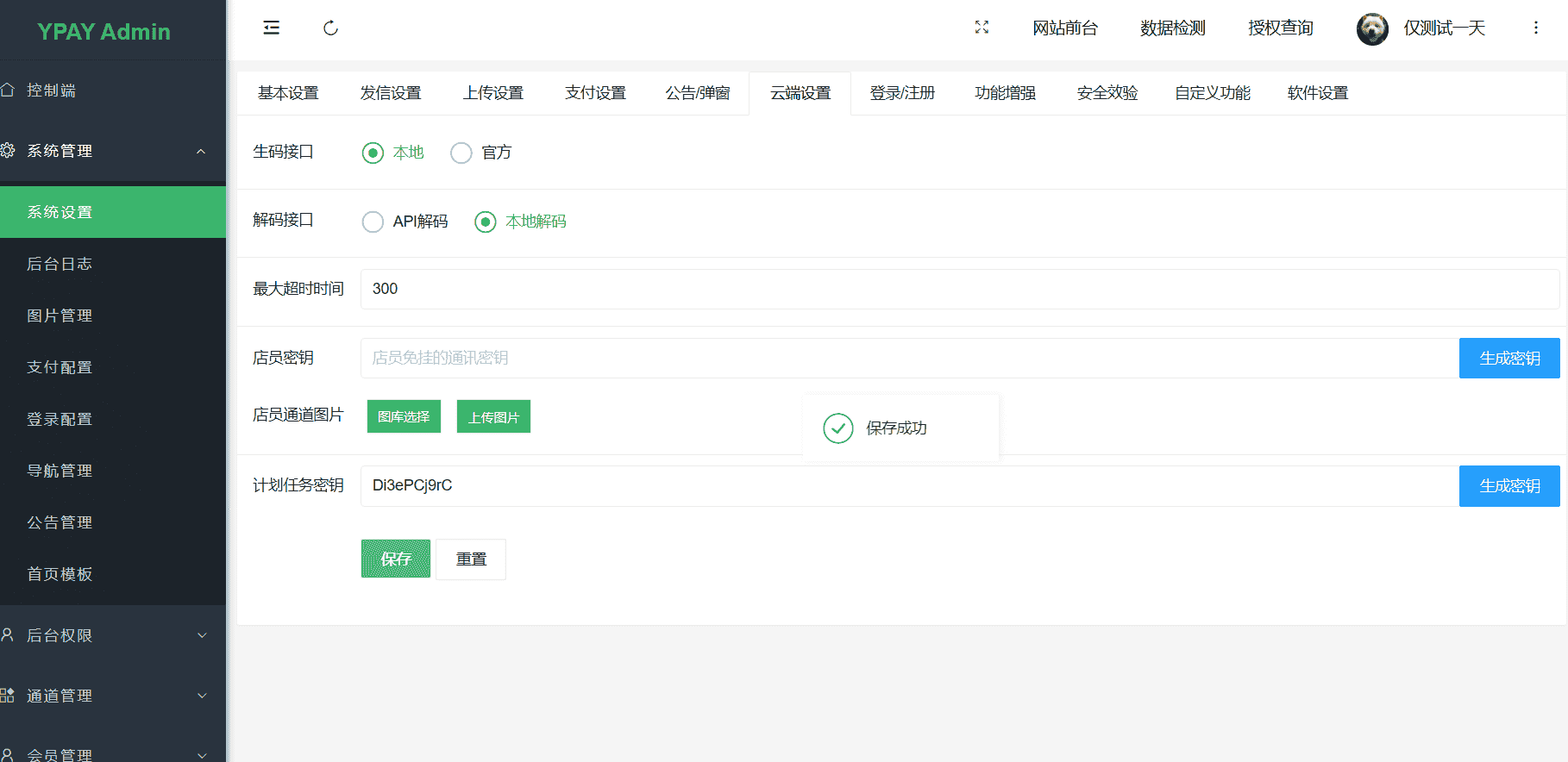Click the grid icon beside 通道管理
Screen dimensions: 1568x762
(8, 695)
